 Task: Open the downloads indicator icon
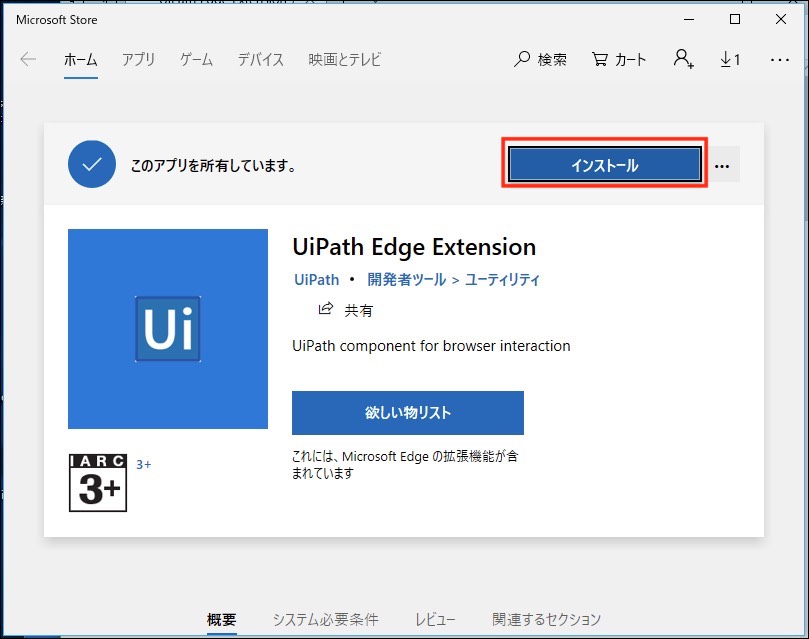730,60
